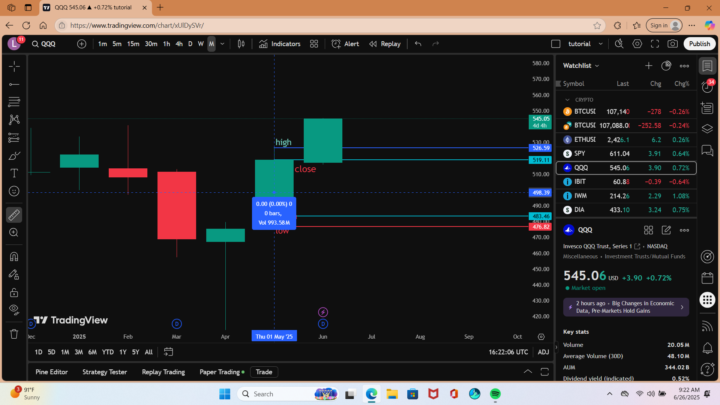The width and height of the screenshot is (720, 405).
Task: Open the Fibonacci retracement tools
Action: click(x=14, y=102)
